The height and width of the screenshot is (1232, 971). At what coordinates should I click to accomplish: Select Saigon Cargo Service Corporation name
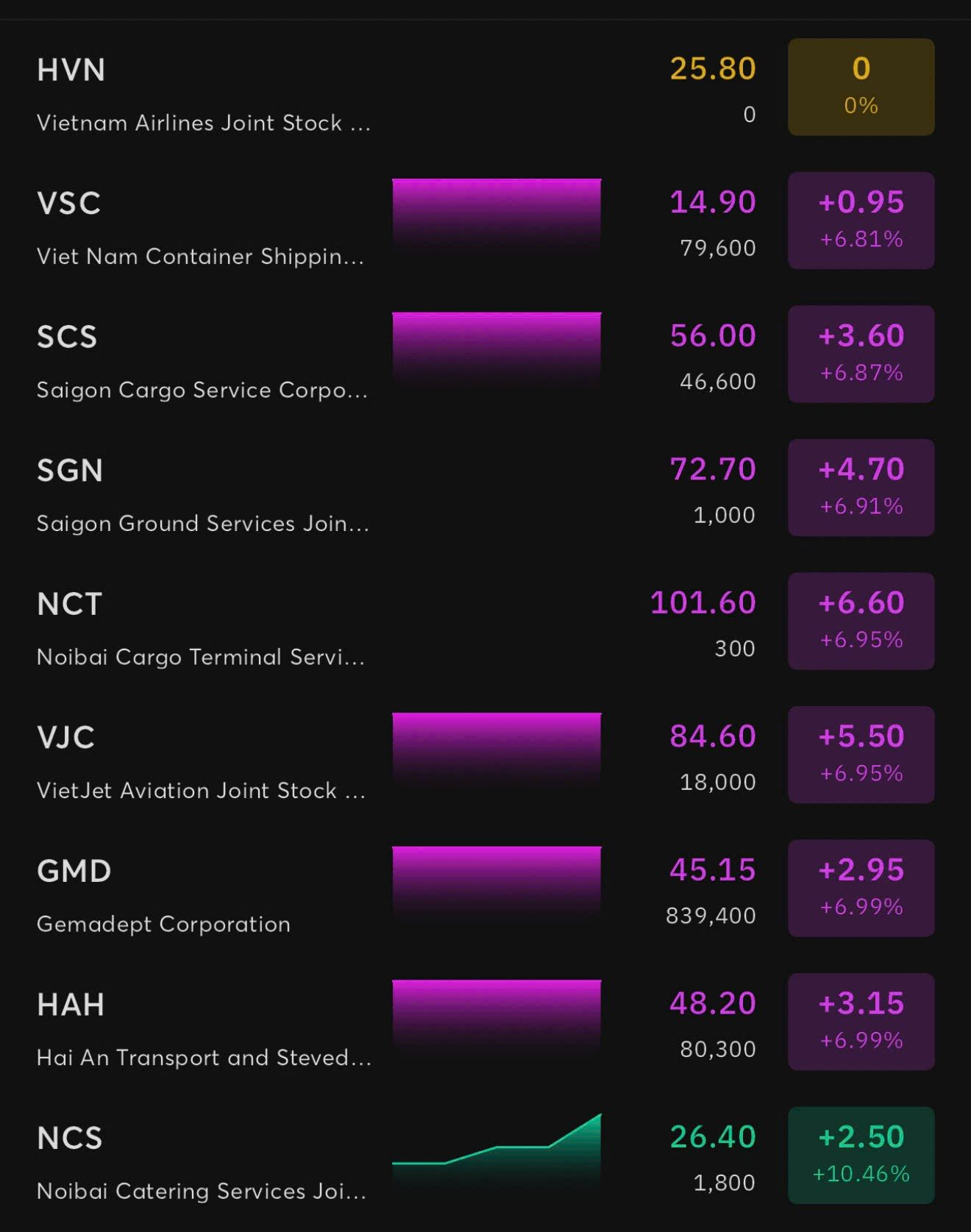pyautogui.click(x=202, y=390)
